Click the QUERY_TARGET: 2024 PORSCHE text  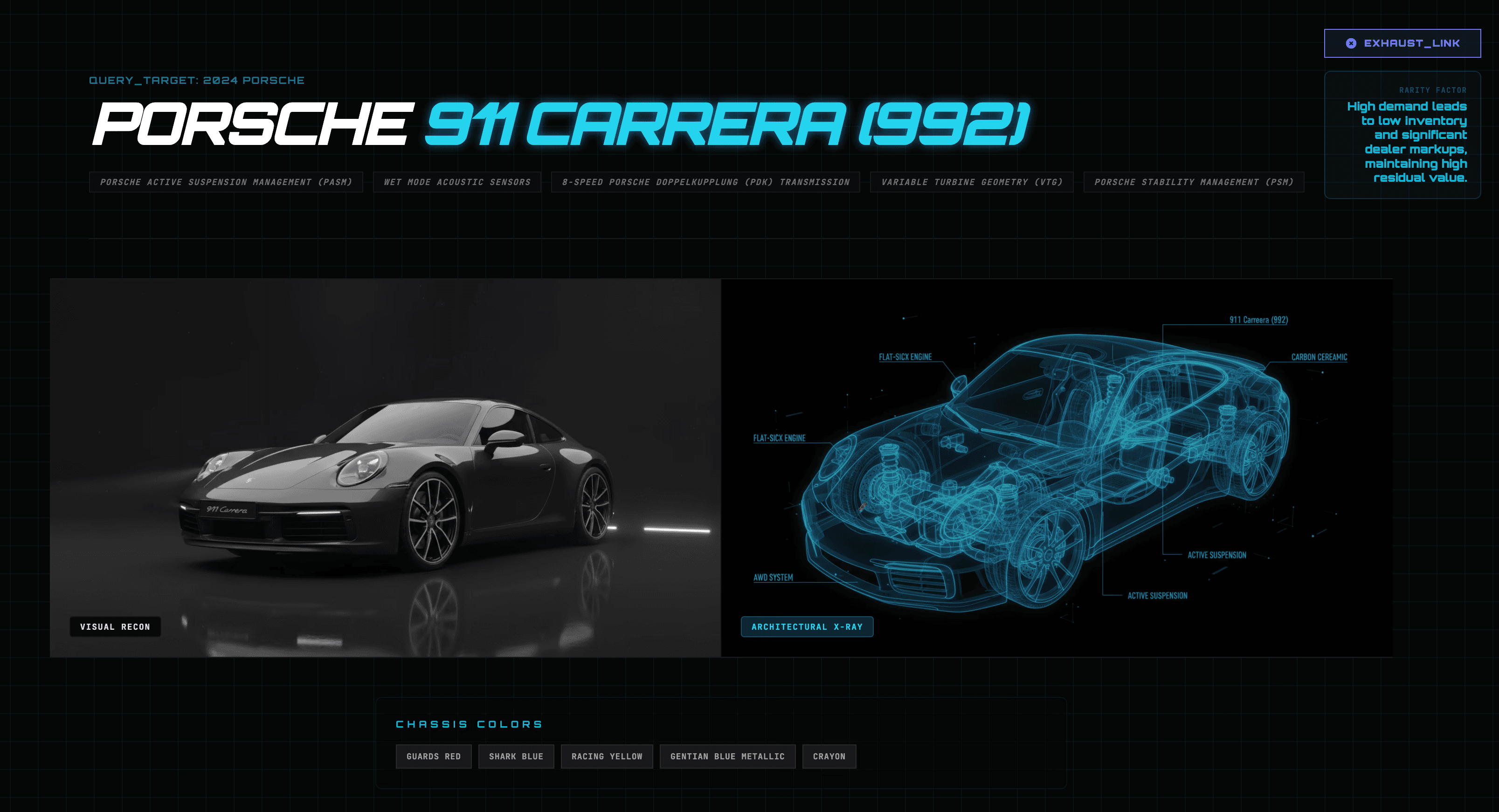point(197,80)
